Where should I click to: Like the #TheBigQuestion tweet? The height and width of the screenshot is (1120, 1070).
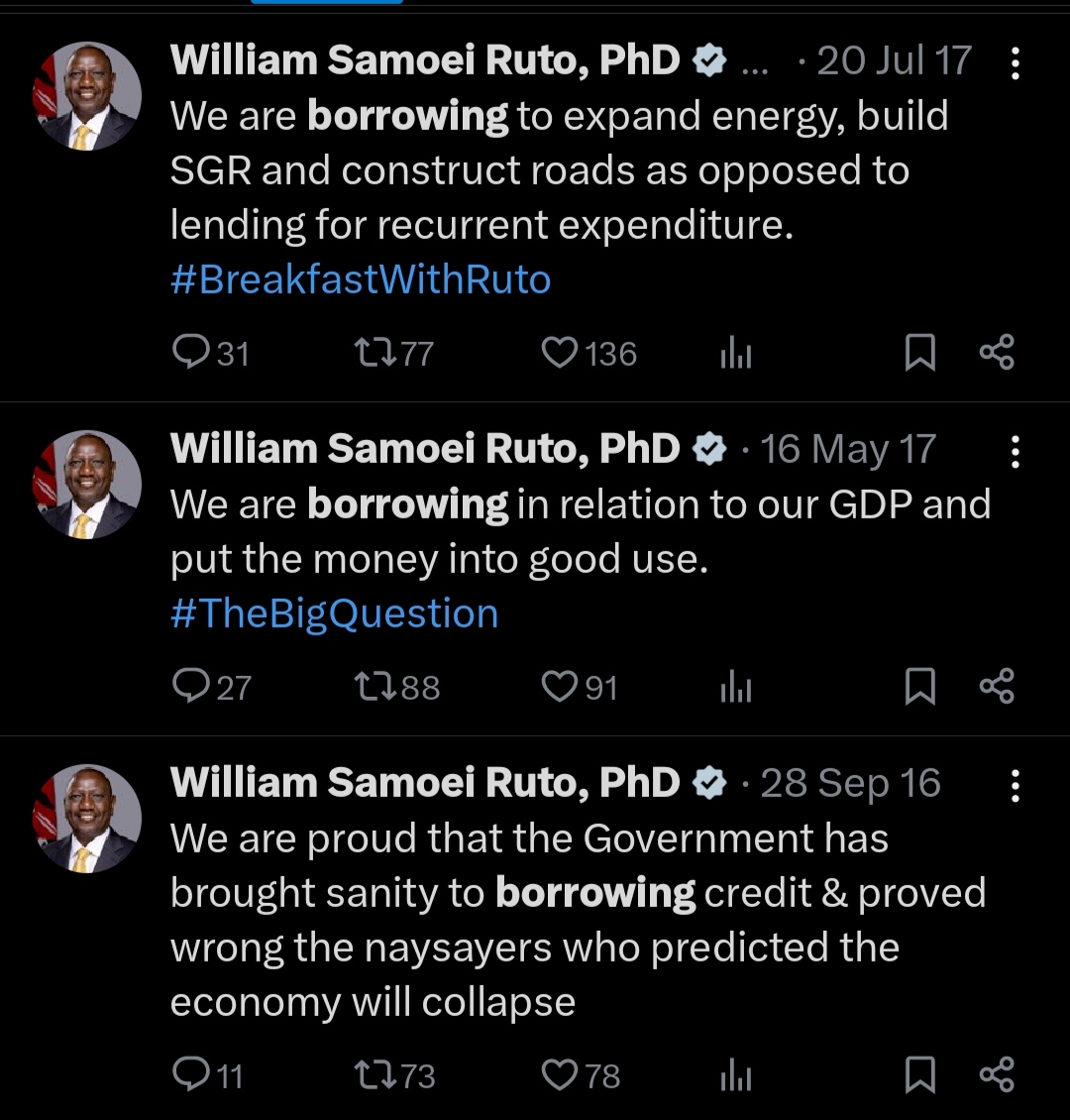pos(560,686)
